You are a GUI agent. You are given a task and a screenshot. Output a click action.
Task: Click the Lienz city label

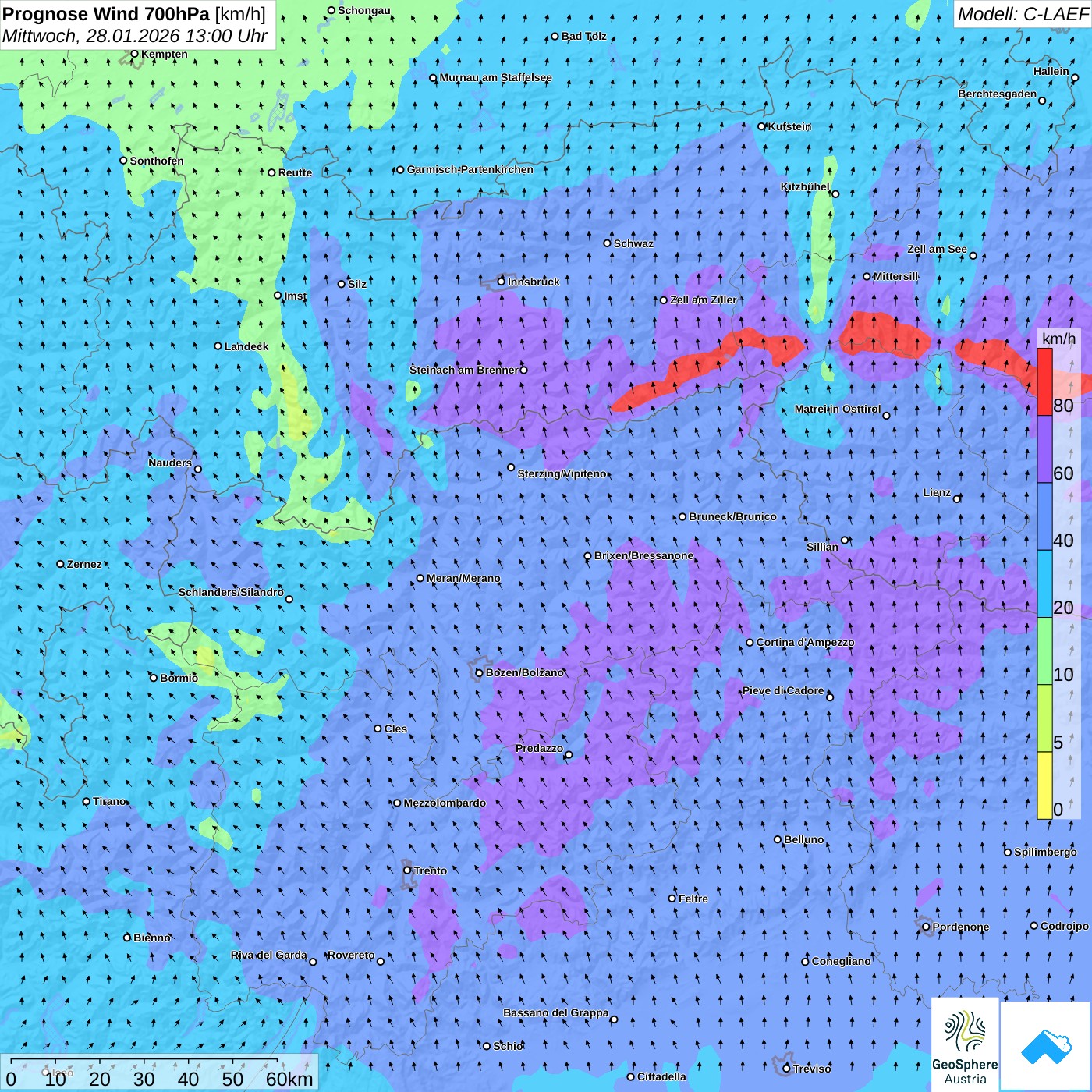click(x=937, y=492)
